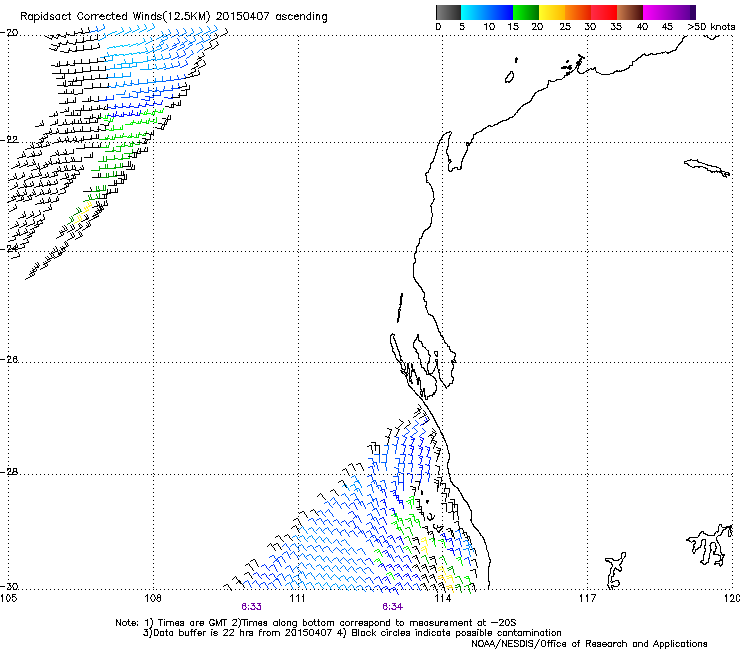Click the 'Rapidscat Corrected Winds(12.5KM)' title text
Screen dimensions: 740x650
[x=115, y=17]
